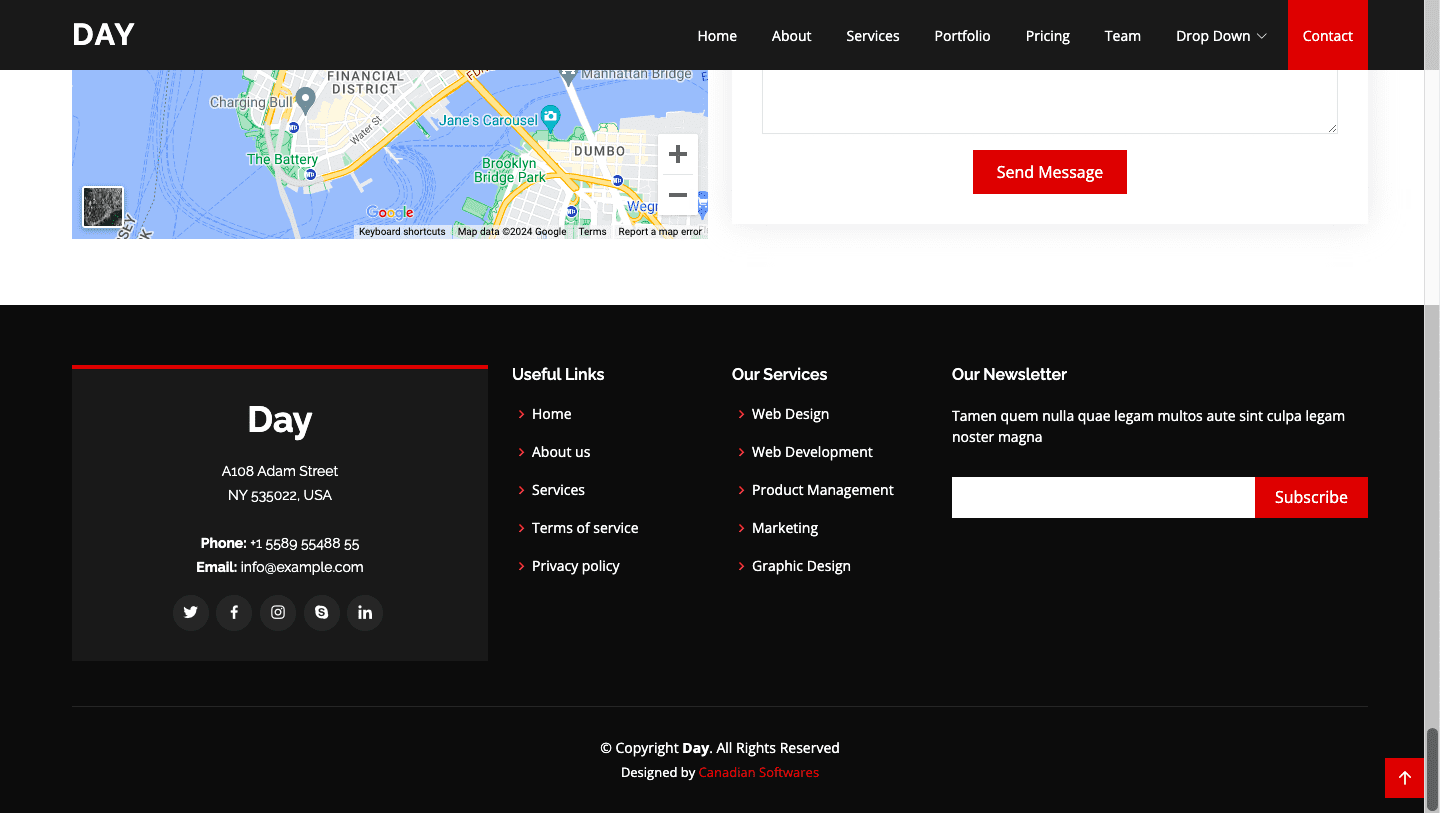Open the Instagram social icon
Screen dimensions: 1440x813
278,613
